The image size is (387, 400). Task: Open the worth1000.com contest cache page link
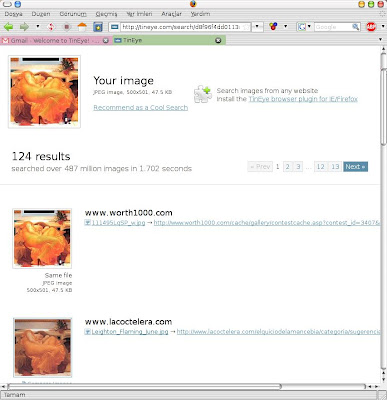[267, 223]
